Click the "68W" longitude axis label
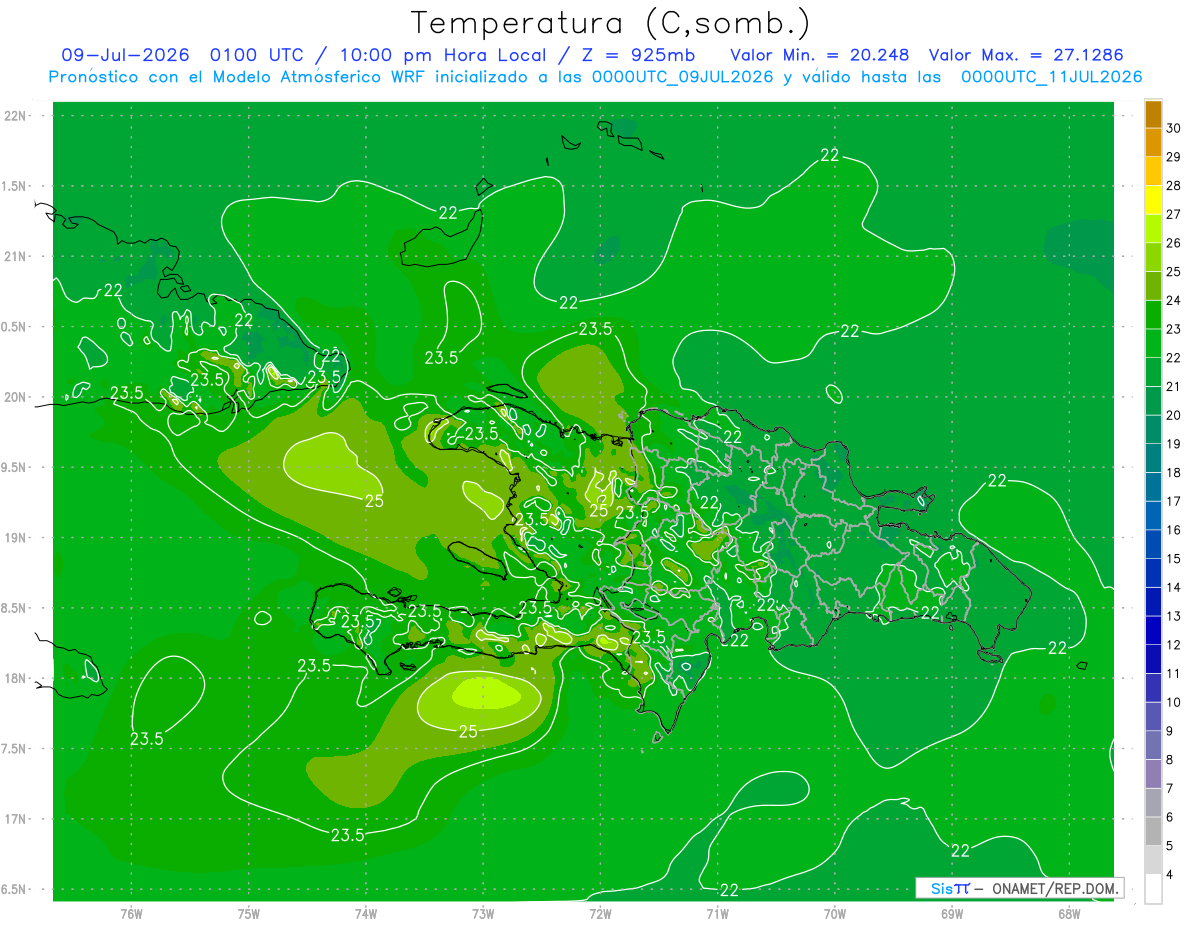This screenshot has height=927, width=1200. click(x=1068, y=913)
